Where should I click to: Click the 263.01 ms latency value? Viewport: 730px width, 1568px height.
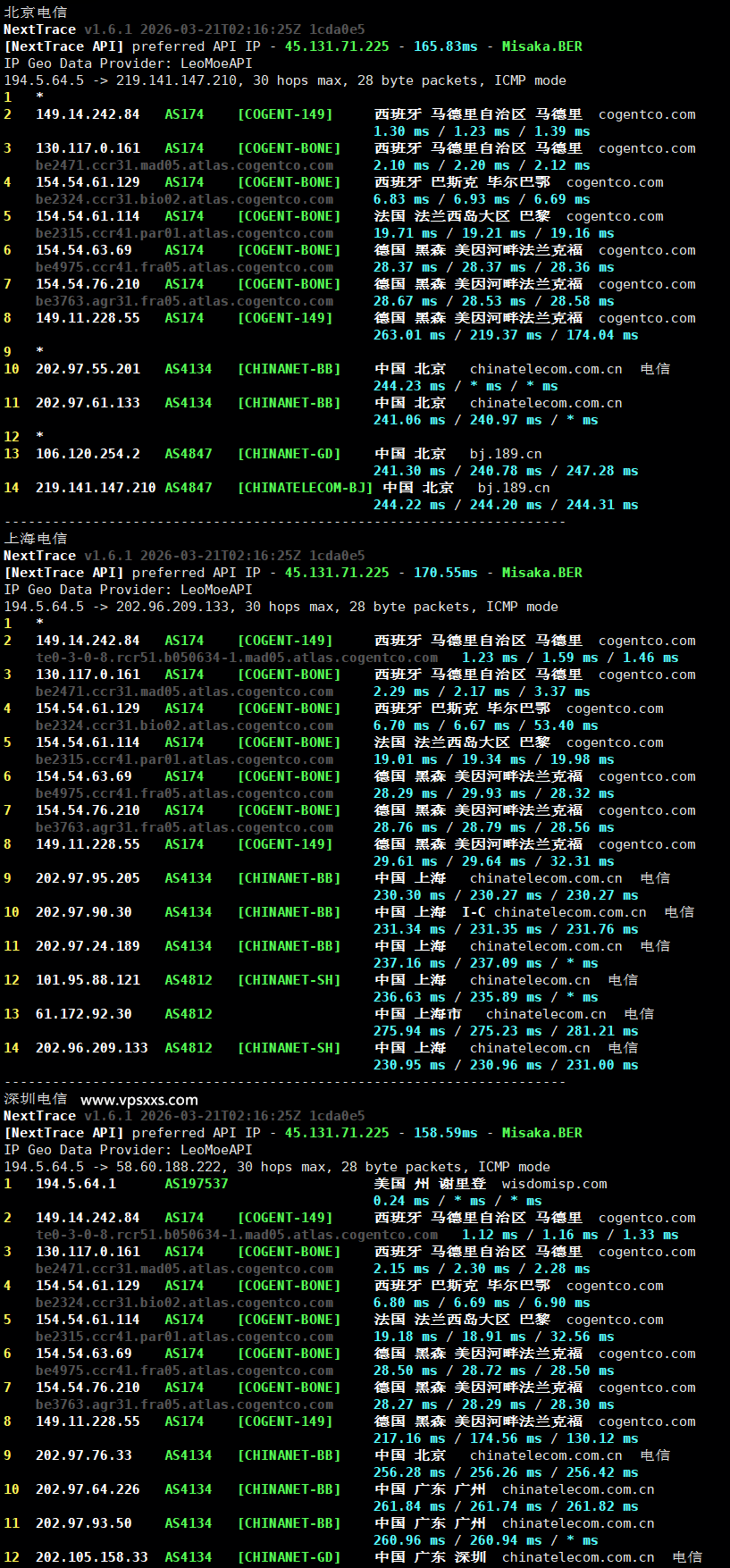pos(409,335)
